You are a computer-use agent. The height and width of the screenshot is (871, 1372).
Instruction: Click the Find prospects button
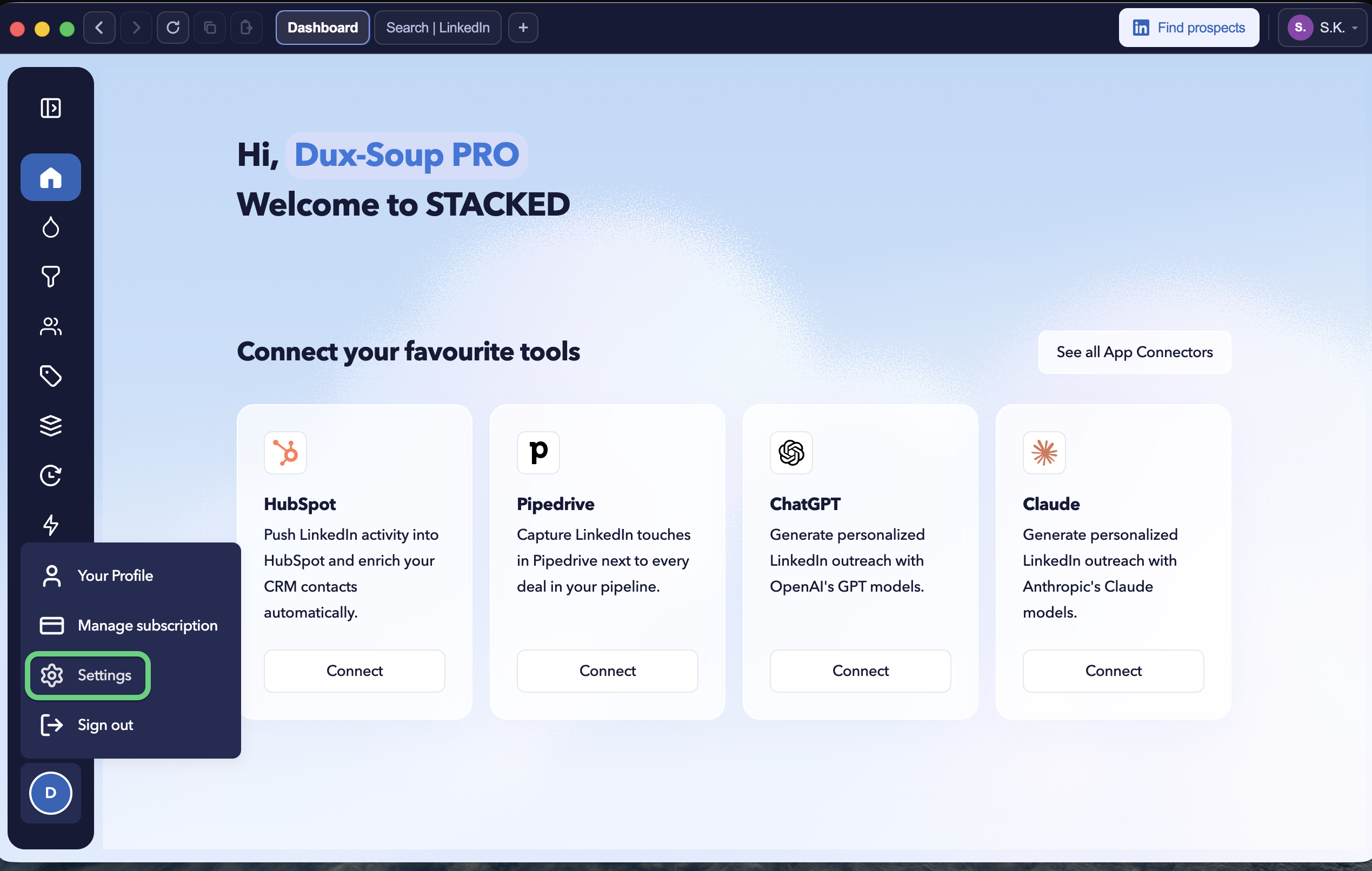[x=1189, y=28]
